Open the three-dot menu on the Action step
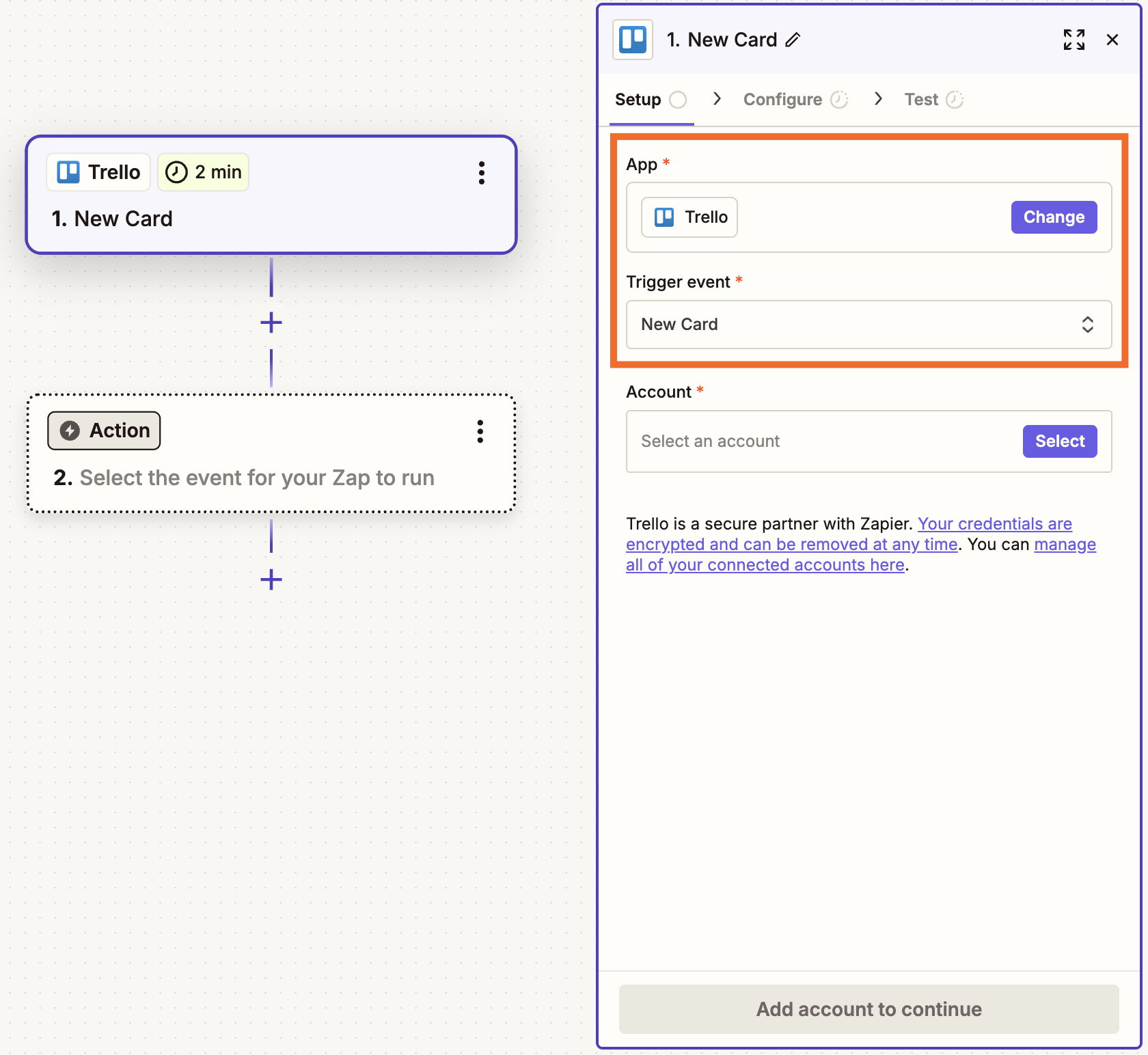 [480, 431]
